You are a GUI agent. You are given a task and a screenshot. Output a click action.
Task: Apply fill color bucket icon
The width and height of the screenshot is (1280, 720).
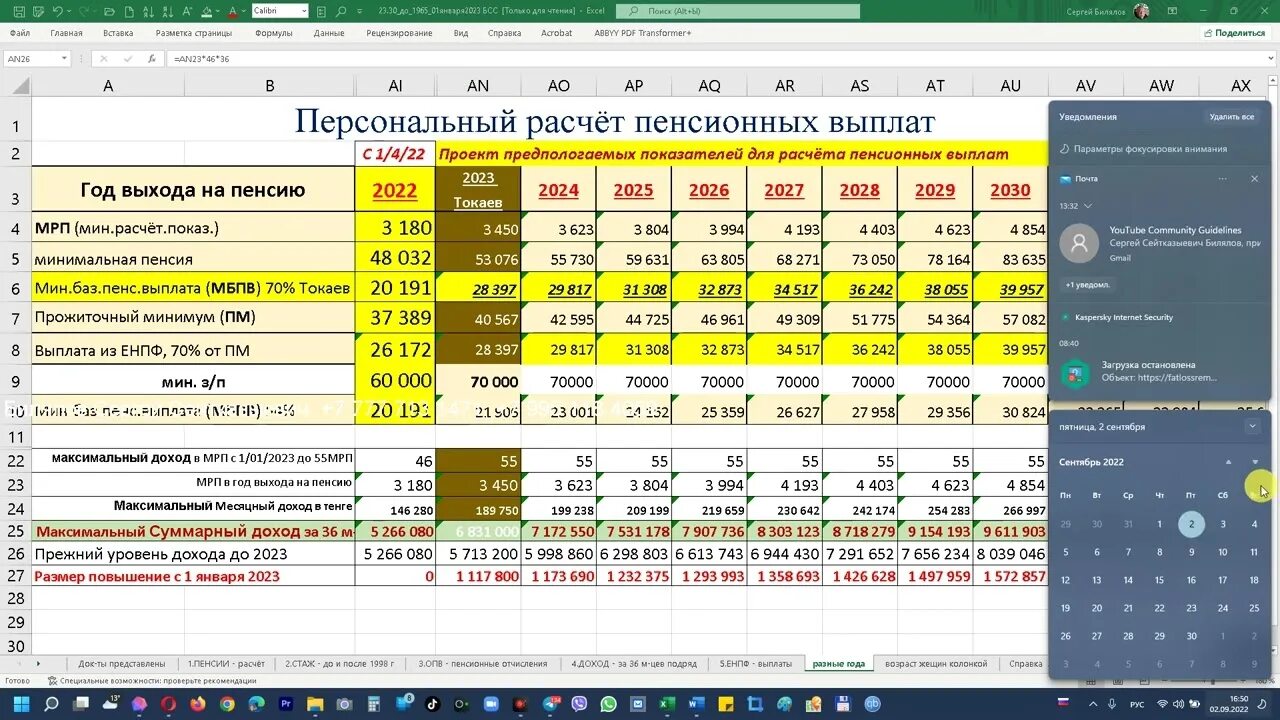point(206,11)
